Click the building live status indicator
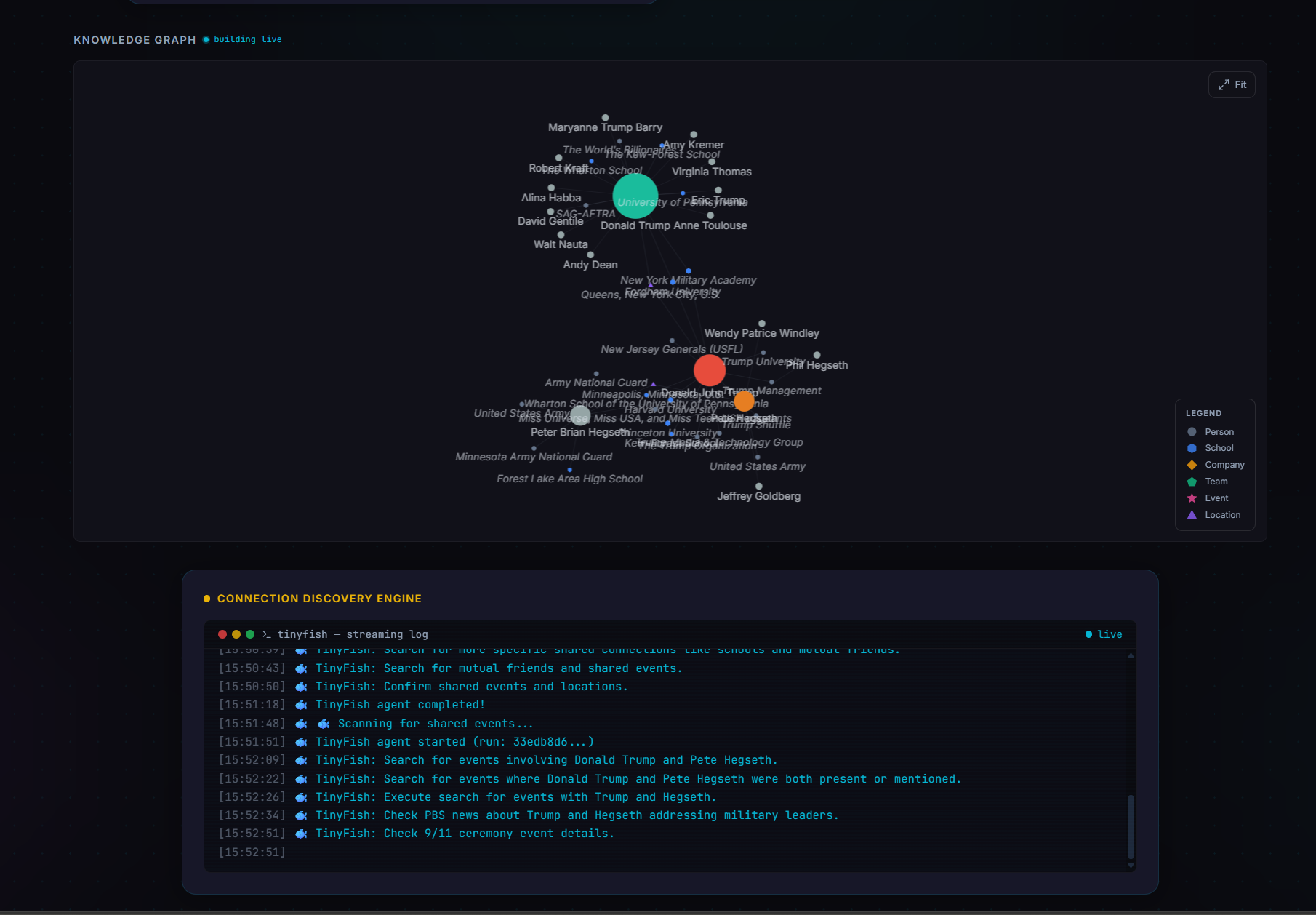Screen dimensions: 1316x915 point(242,39)
